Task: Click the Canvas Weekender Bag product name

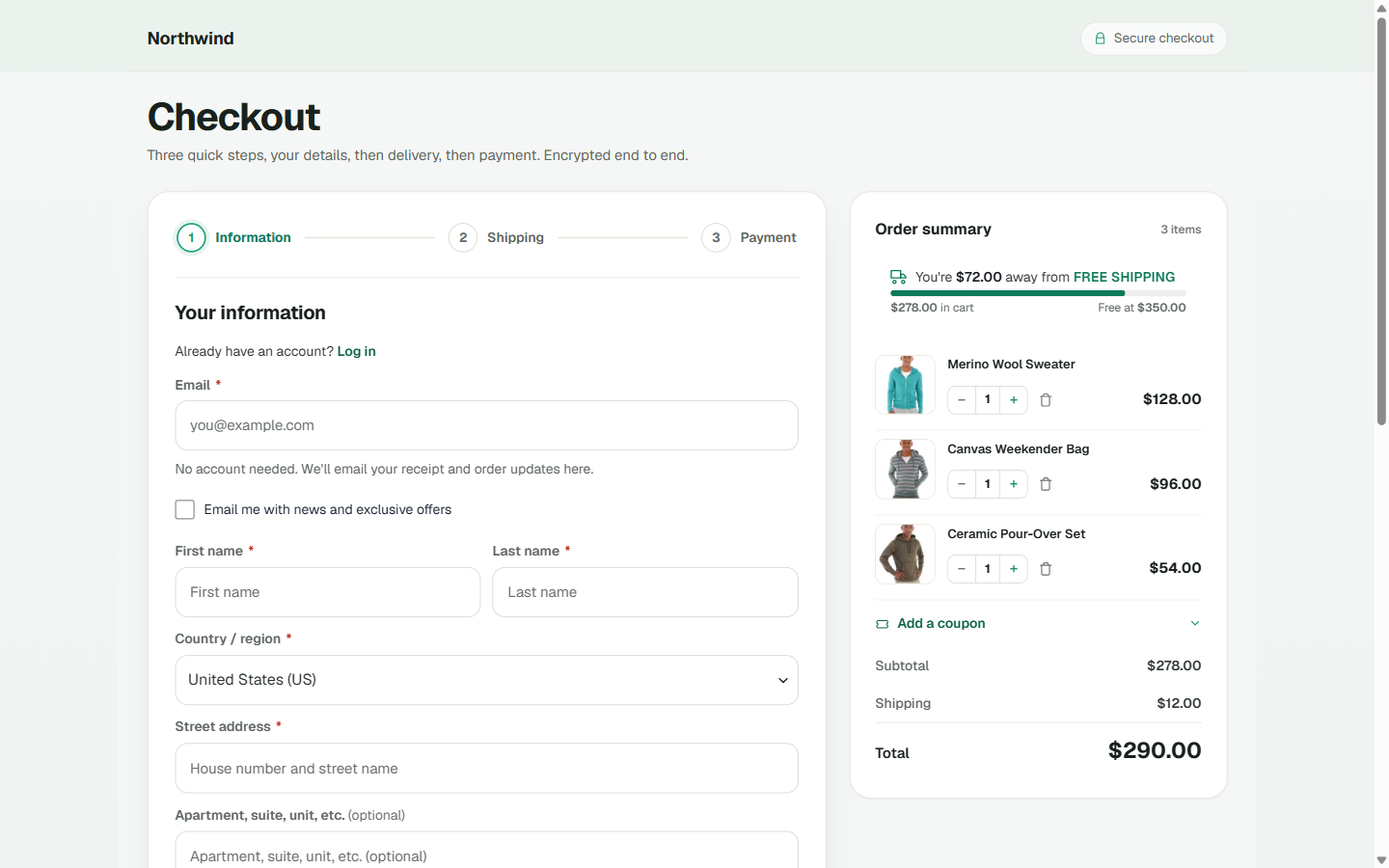Action: coord(1018,449)
